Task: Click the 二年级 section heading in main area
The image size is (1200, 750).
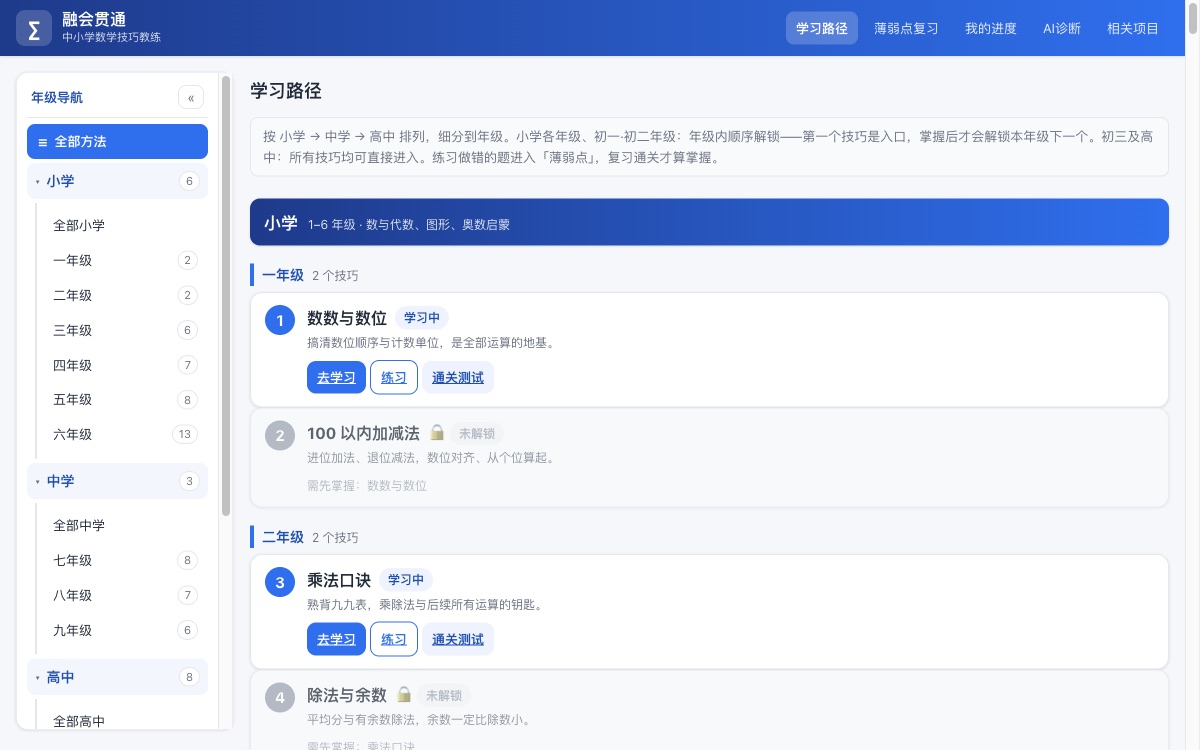Action: [283, 536]
